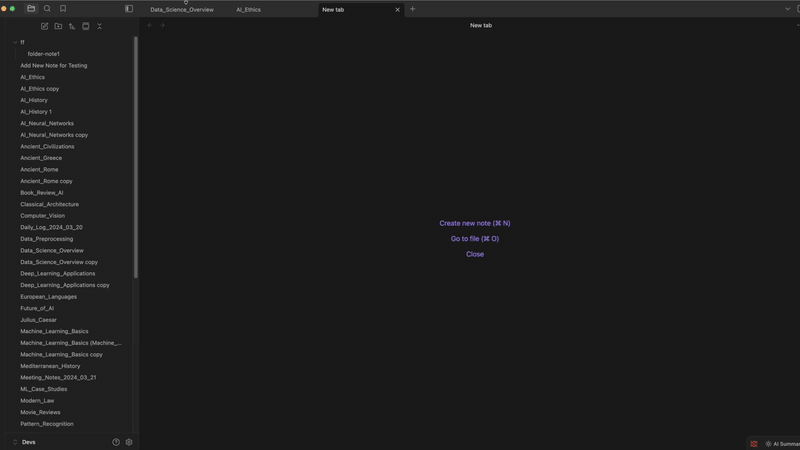The height and width of the screenshot is (450, 800).
Task: Open ML_Case_Studies note
Action: (43, 389)
